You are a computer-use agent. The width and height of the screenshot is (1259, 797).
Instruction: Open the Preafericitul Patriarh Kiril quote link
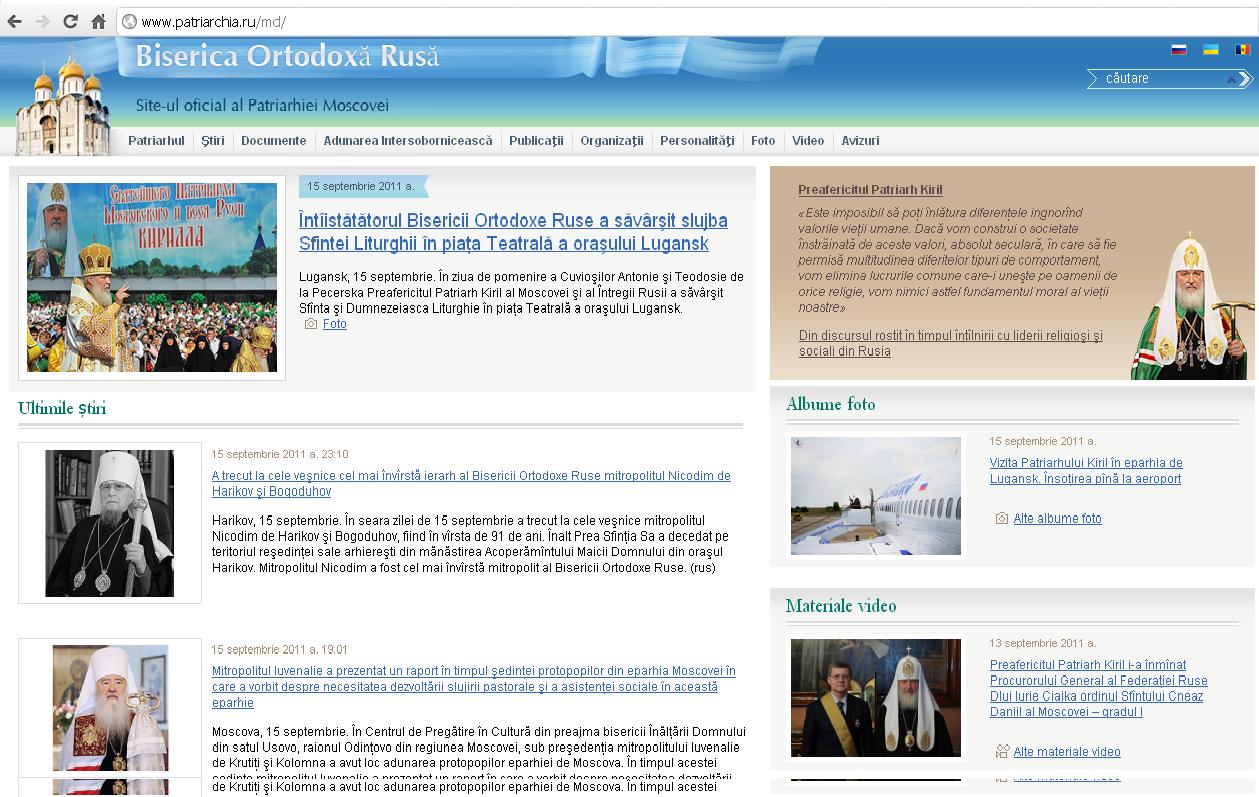click(x=870, y=190)
